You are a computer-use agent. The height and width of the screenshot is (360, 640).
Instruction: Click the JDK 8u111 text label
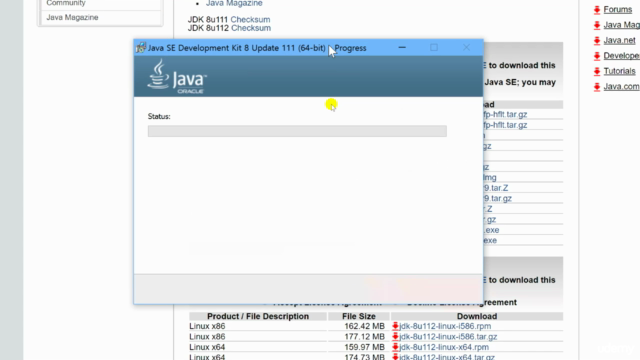click(x=208, y=19)
